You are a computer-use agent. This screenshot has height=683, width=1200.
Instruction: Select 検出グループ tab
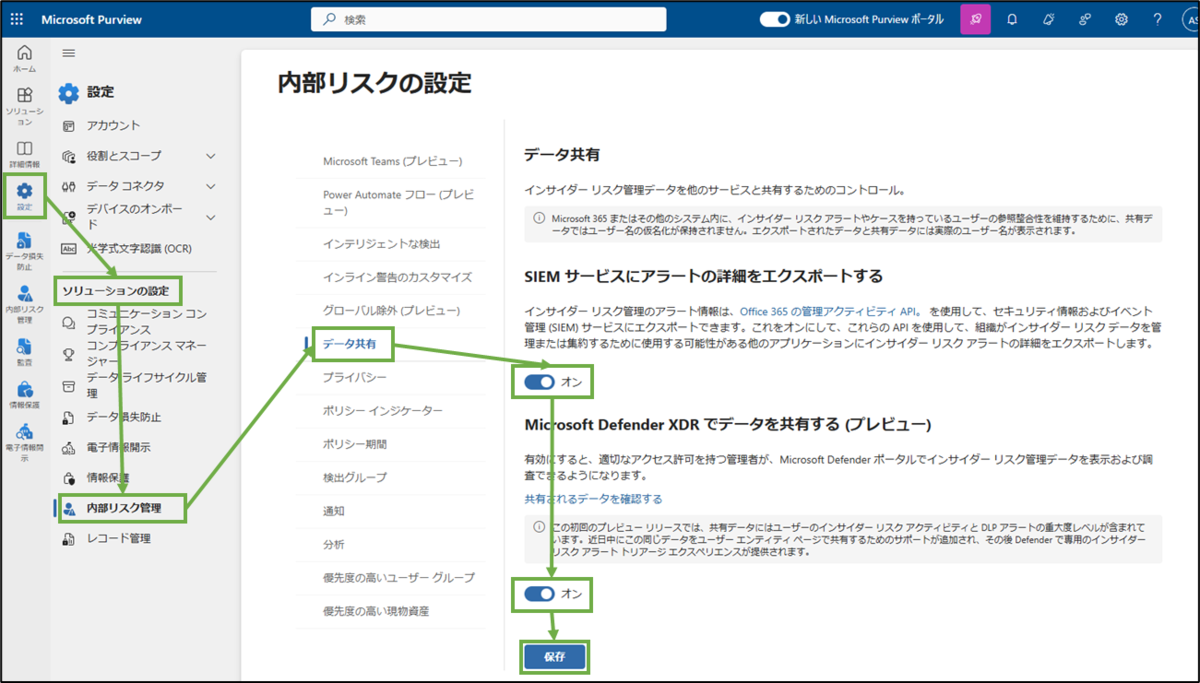click(x=354, y=478)
